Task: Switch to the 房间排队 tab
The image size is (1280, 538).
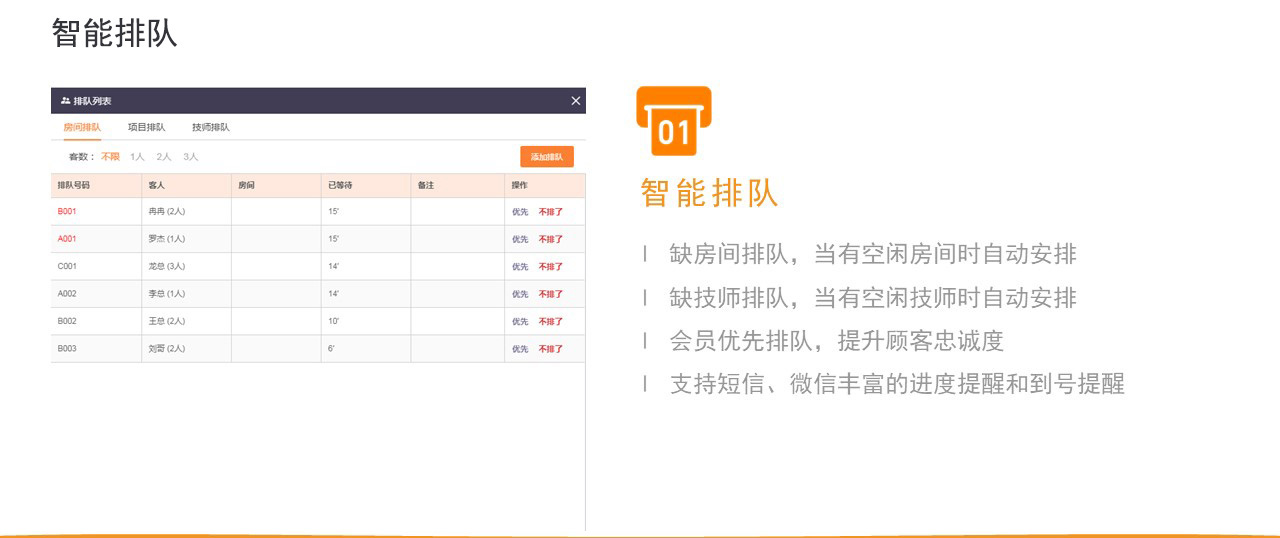Action: point(82,128)
